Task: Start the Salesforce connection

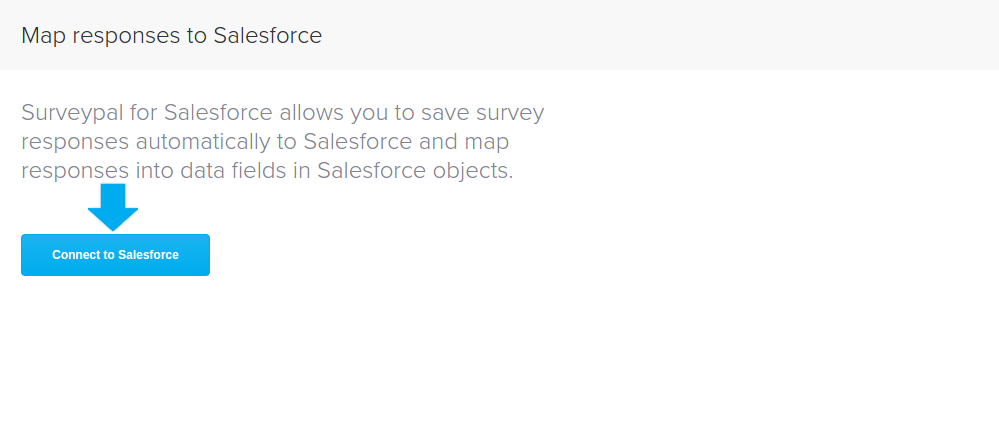Action: (115, 255)
